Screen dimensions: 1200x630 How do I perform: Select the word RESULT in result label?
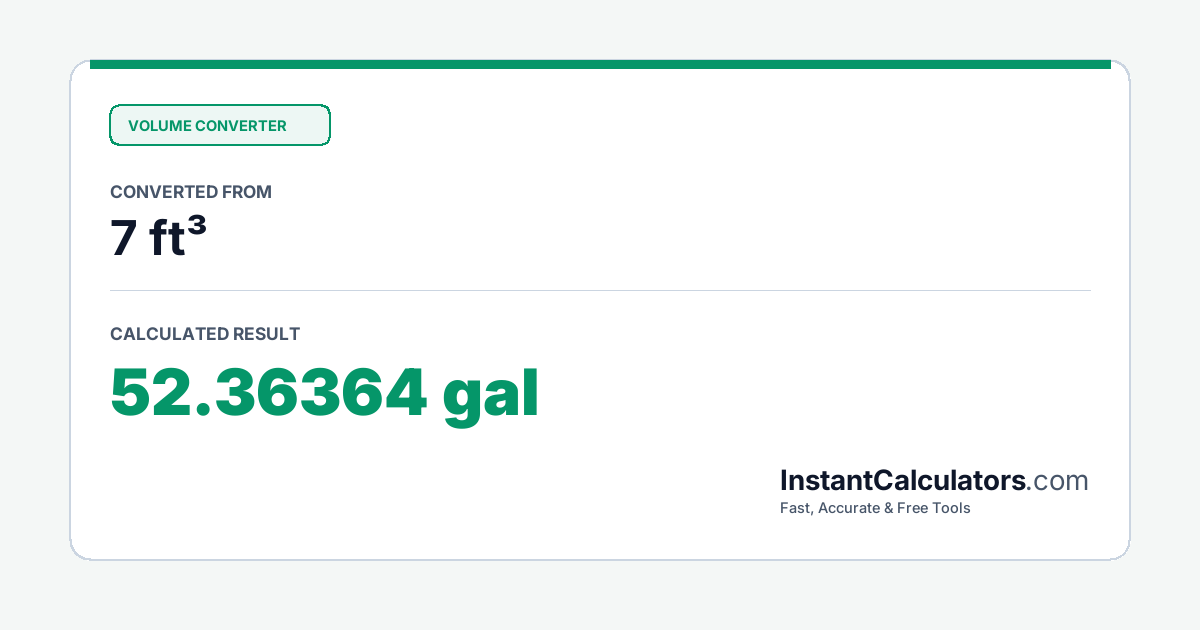(x=266, y=334)
